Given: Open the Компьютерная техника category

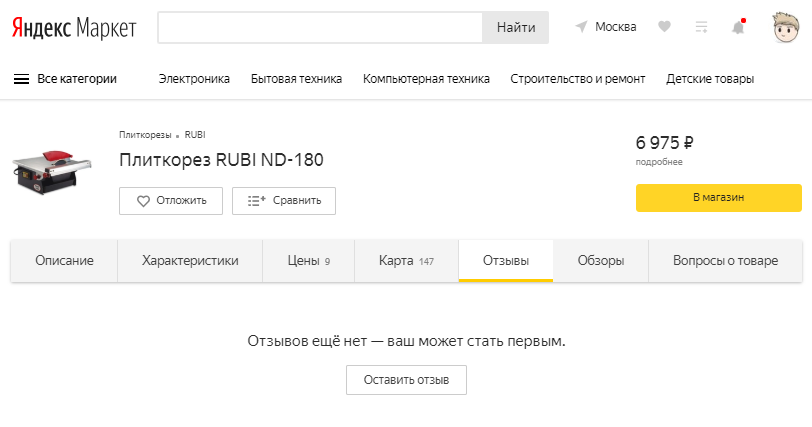Looking at the screenshot, I should point(426,79).
